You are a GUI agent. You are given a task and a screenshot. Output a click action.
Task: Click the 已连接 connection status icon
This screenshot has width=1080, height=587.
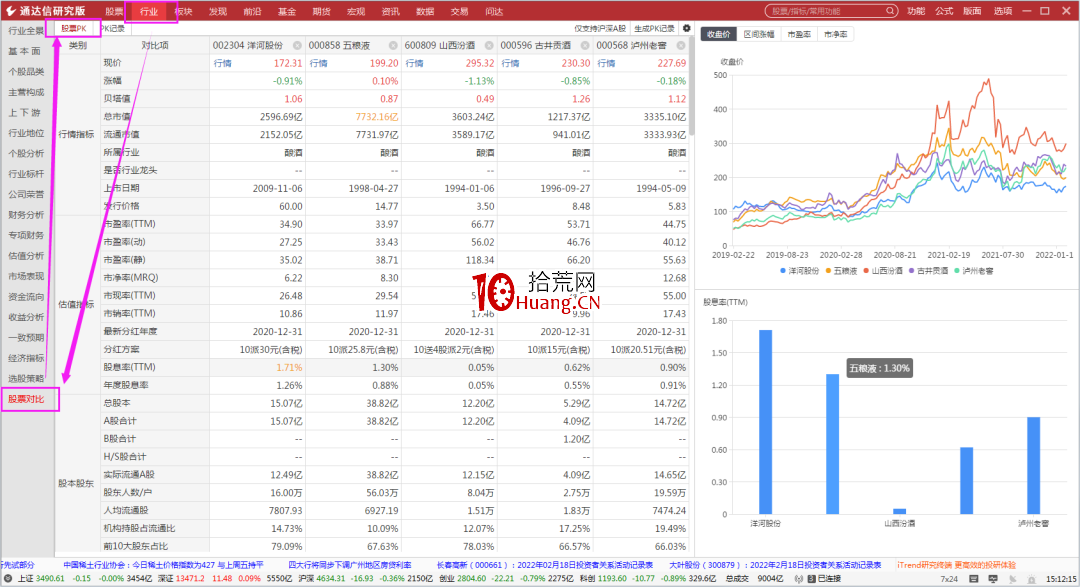[811, 579]
